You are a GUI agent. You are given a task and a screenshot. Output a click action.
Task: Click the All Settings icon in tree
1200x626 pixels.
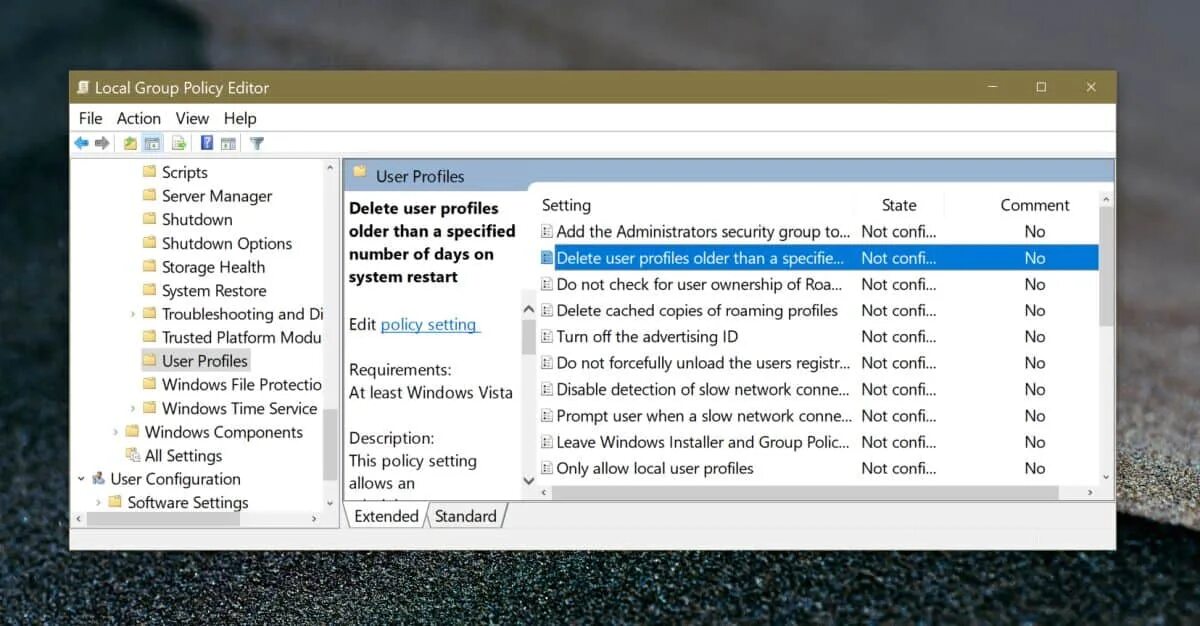pos(132,455)
